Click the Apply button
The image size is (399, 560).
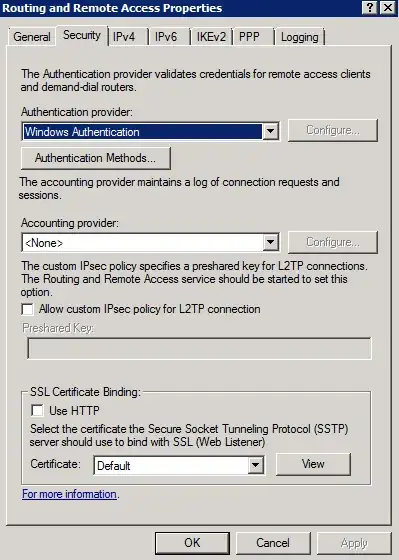pos(354,543)
